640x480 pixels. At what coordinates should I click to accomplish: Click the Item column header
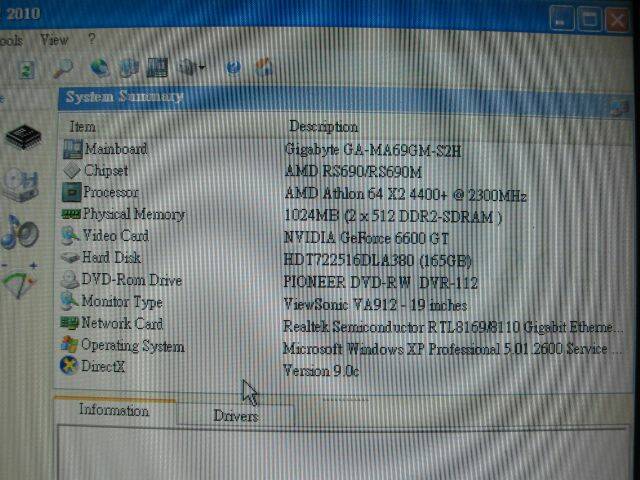tap(83, 127)
